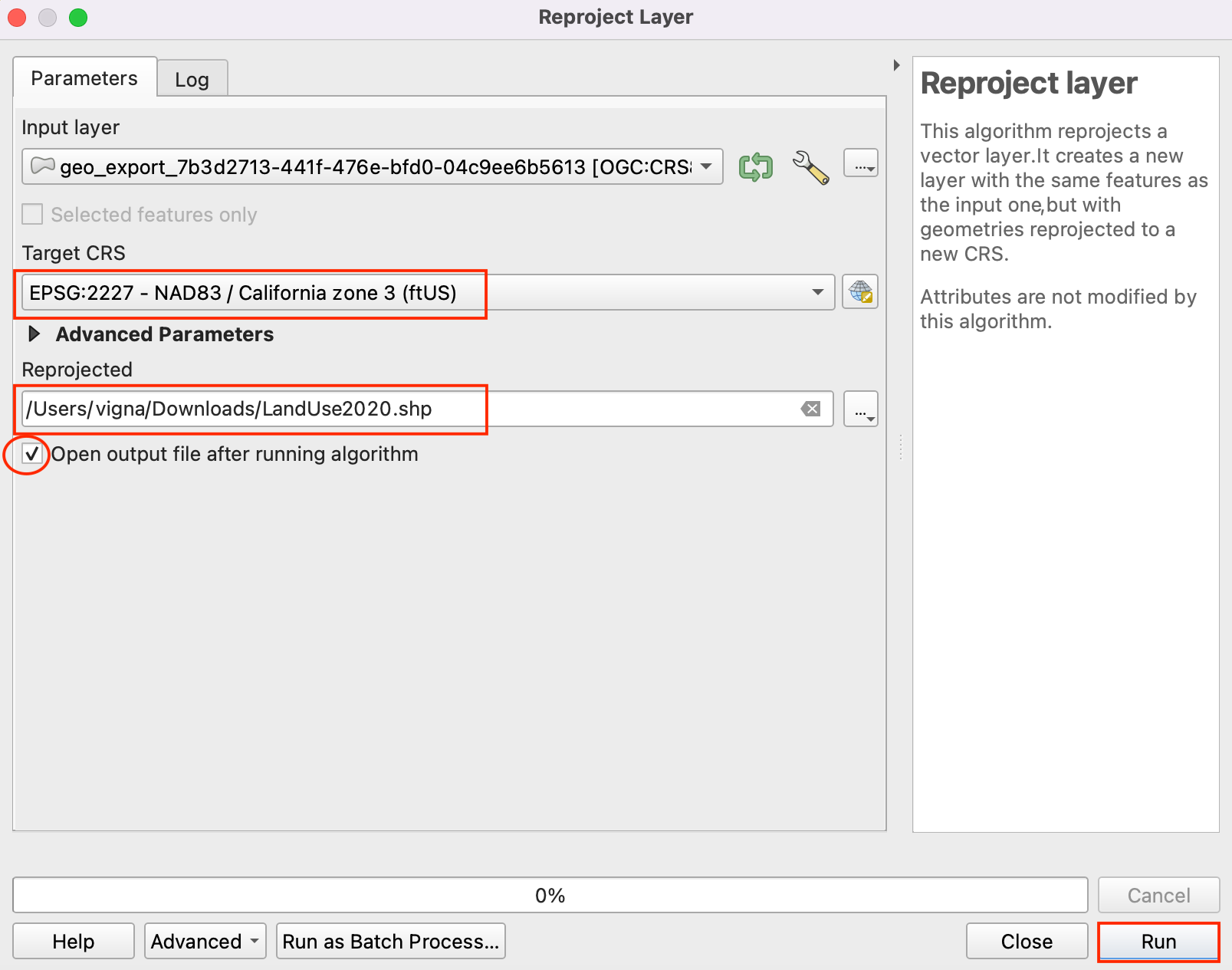1232x970 pixels.
Task: Enable Selected features only checkbox
Action: point(32,214)
